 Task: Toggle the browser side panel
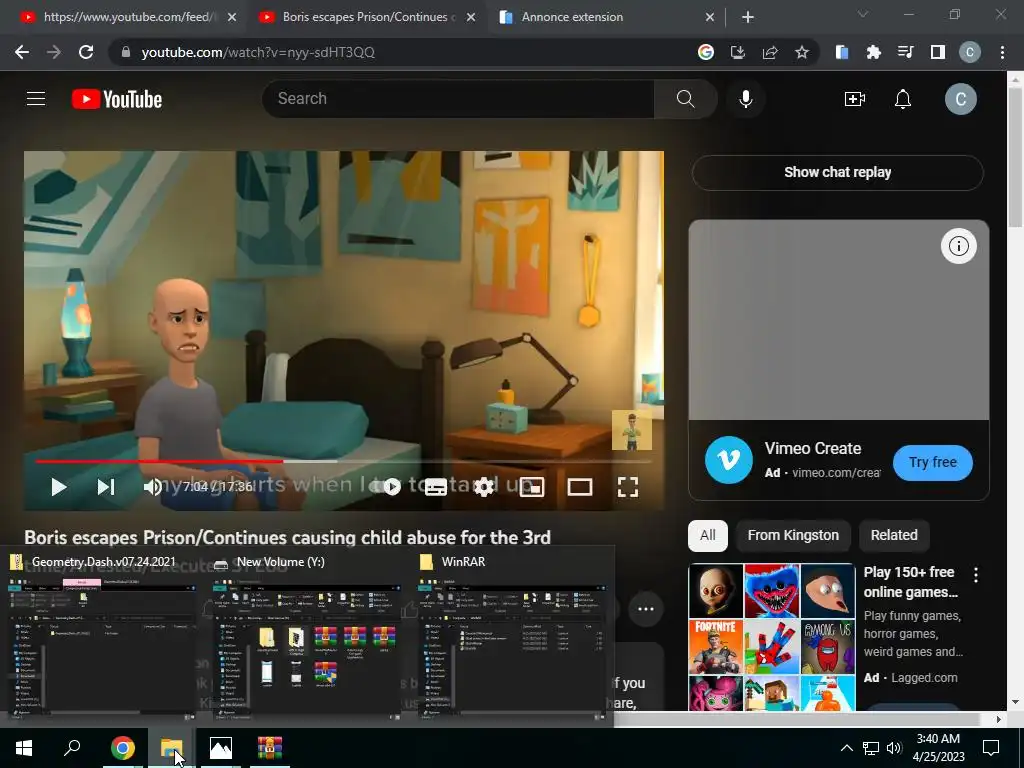coord(938,52)
